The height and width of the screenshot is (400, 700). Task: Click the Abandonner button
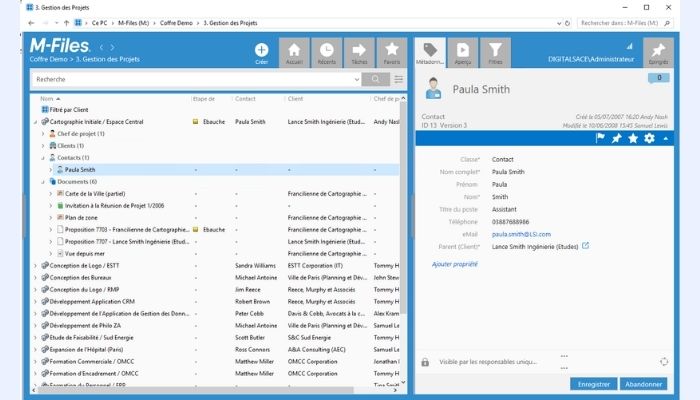point(643,384)
